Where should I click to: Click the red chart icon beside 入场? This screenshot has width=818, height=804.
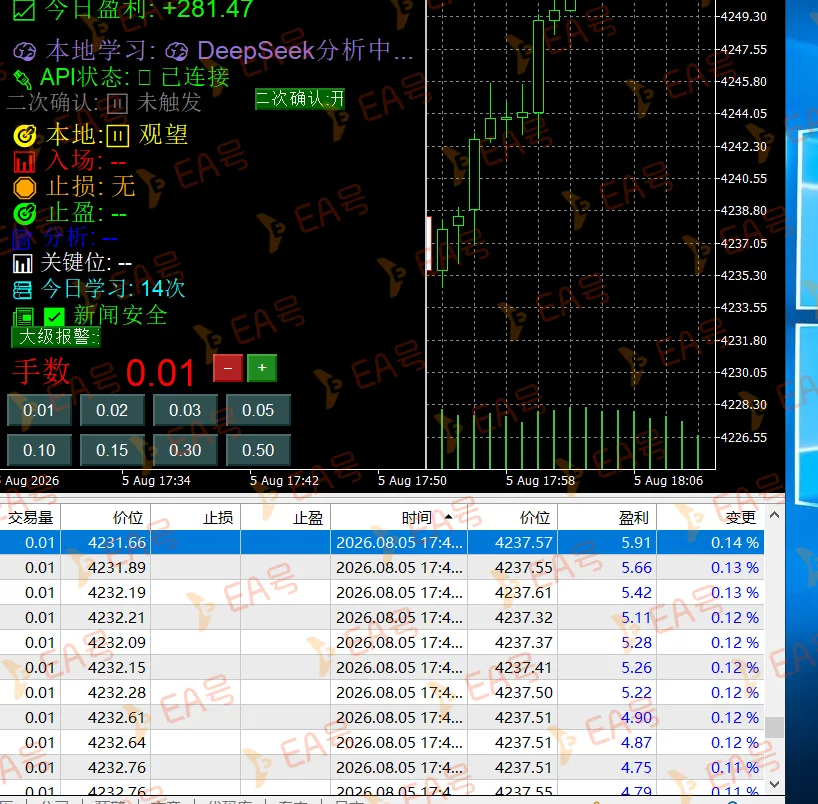[25, 162]
